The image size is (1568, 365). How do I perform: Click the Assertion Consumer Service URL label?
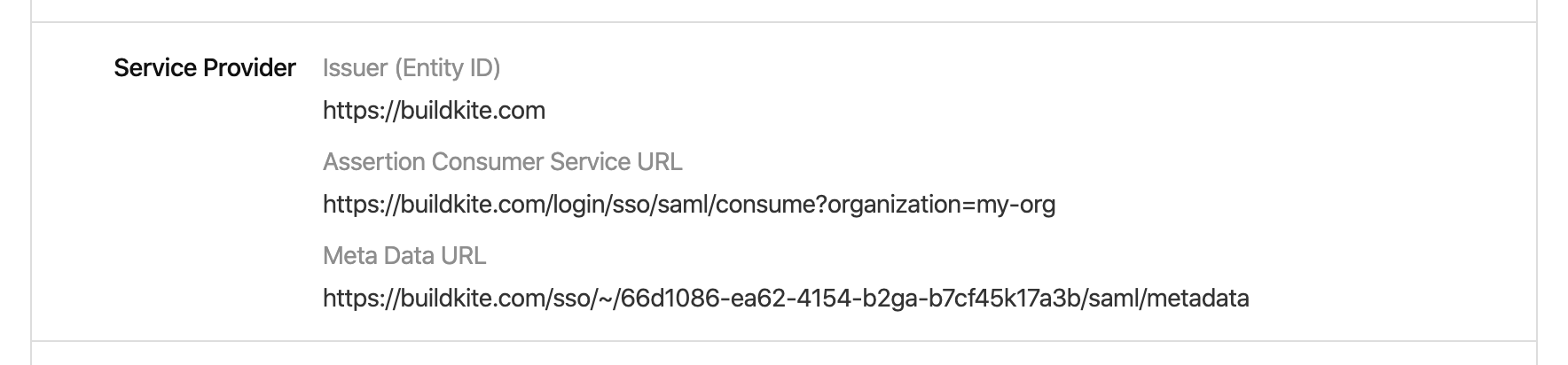502,162
